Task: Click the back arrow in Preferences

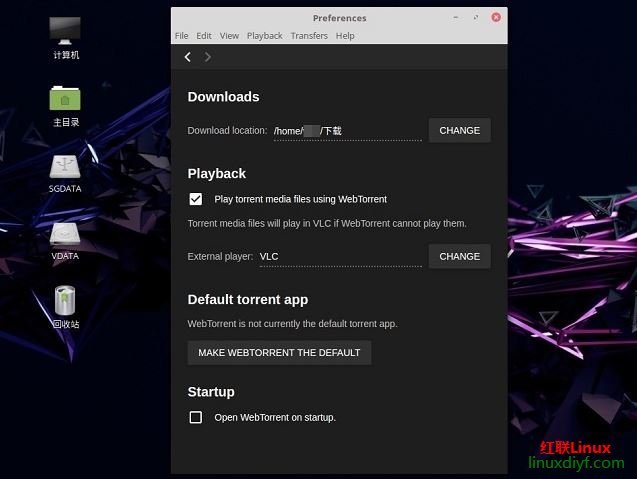Action: click(x=188, y=58)
